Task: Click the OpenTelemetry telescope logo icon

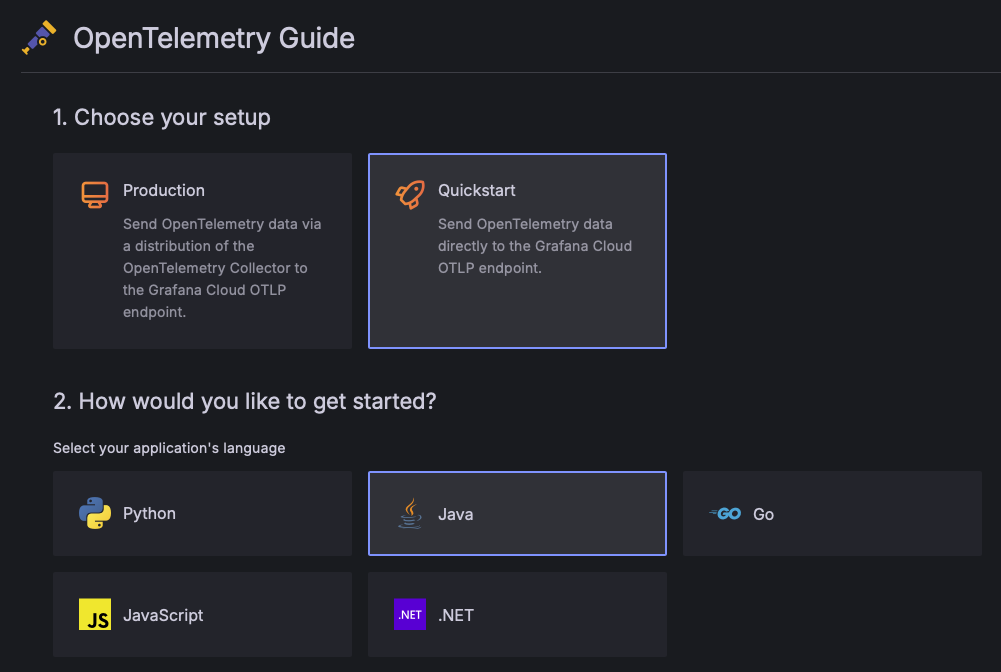Action: (x=39, y=38)
